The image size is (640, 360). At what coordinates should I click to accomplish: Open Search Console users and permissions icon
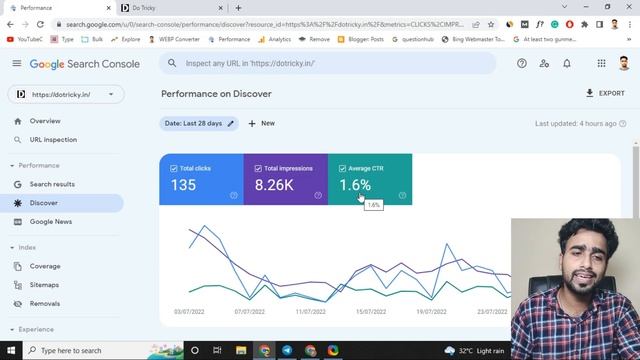[544, 63]
